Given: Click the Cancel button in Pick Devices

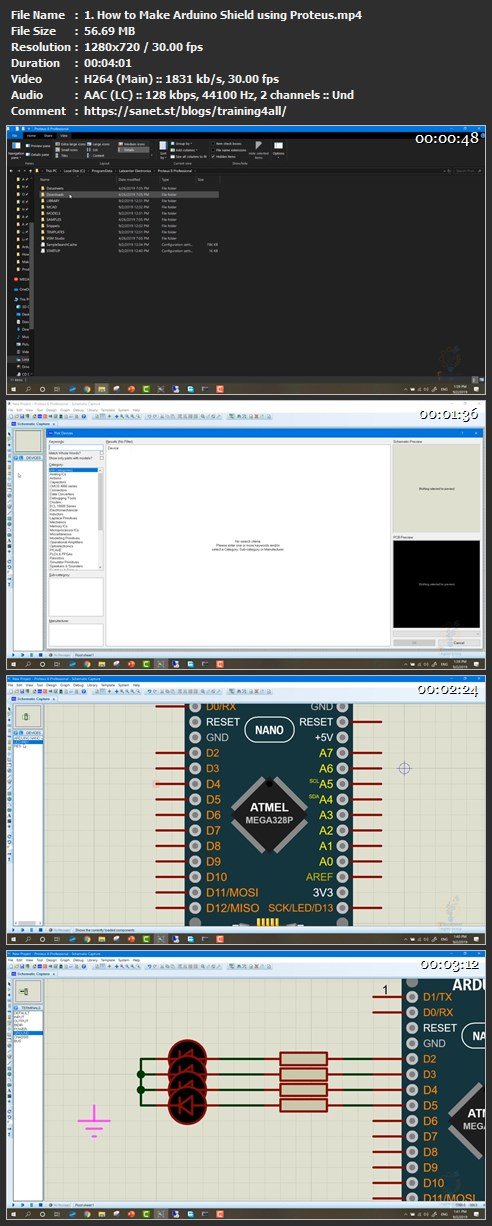Looking at the screenshot, I should coord(458,642).
